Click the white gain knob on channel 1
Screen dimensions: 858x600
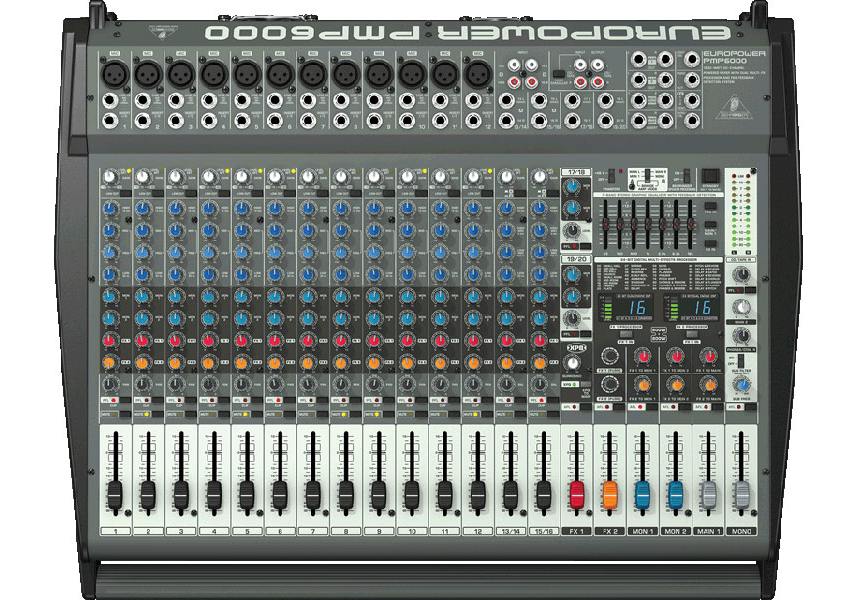coord(109,177)
